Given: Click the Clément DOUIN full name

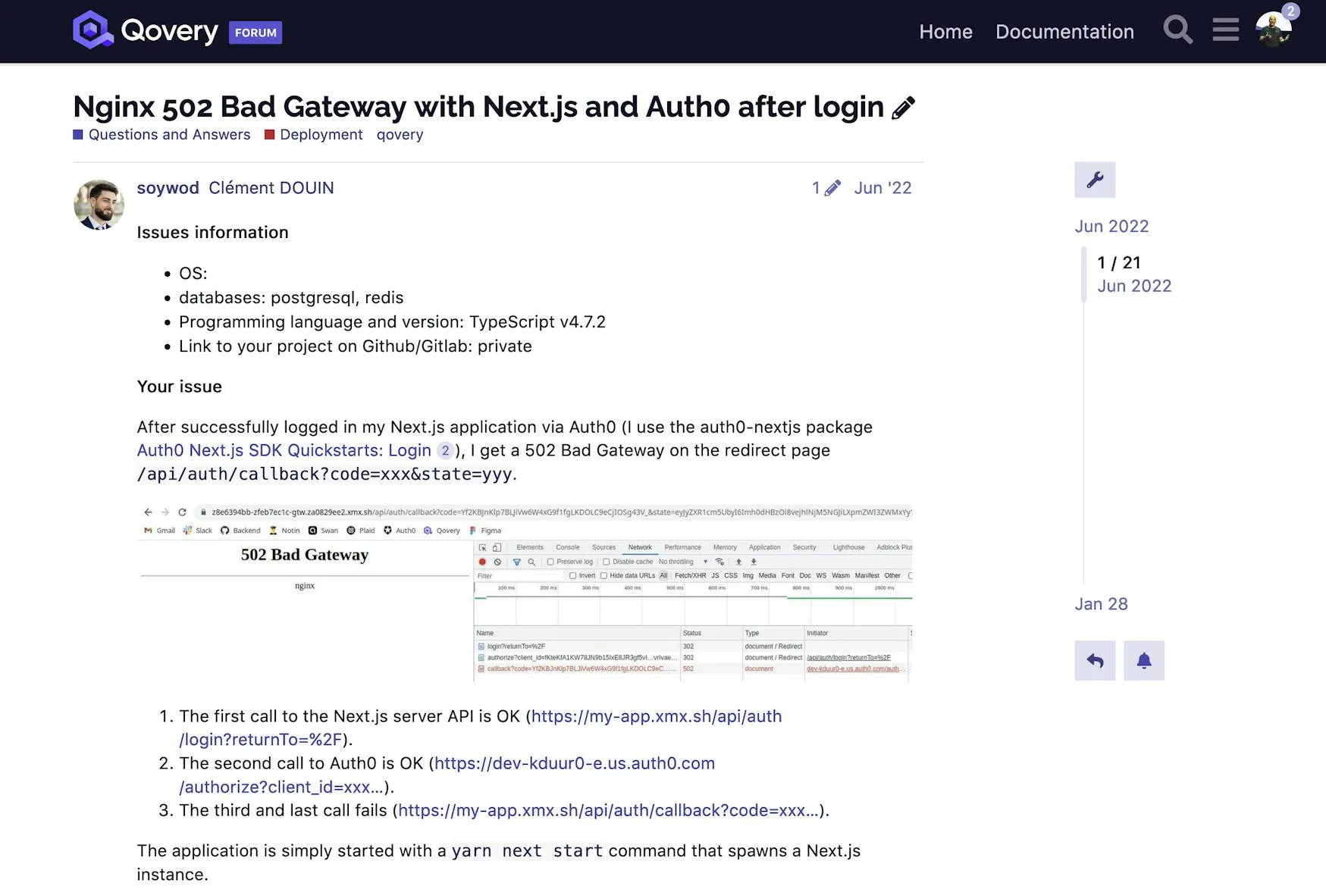Looking at the screenshot, I should pos(271,188).
